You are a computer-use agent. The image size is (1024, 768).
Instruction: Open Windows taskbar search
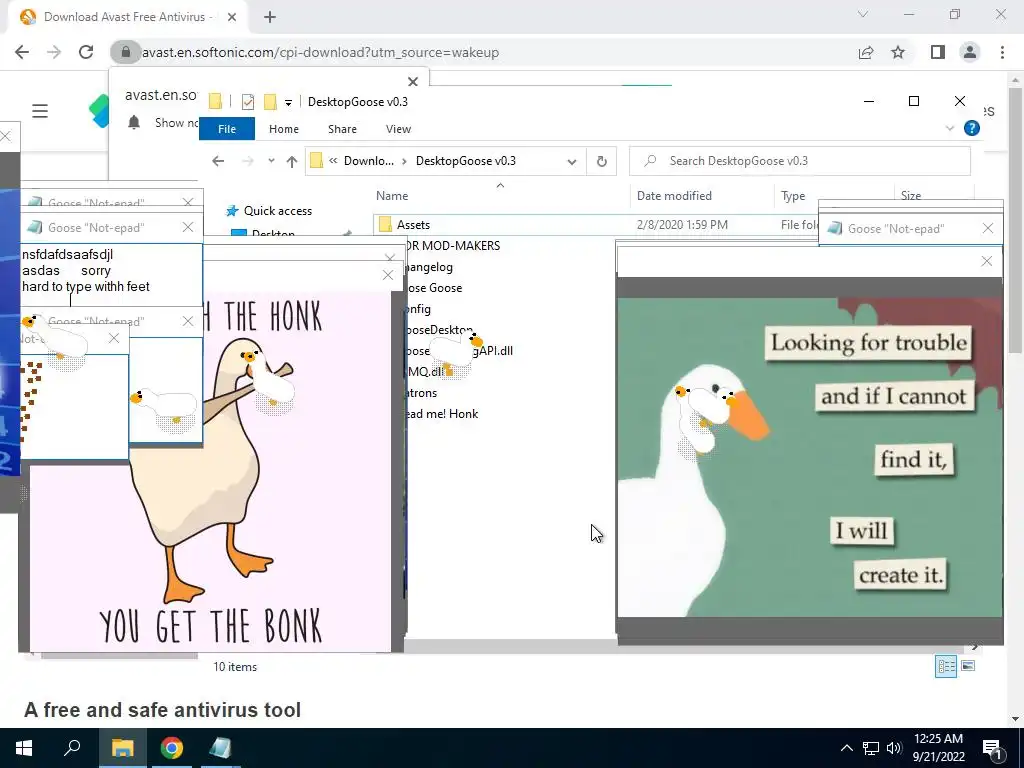[72, 748]
